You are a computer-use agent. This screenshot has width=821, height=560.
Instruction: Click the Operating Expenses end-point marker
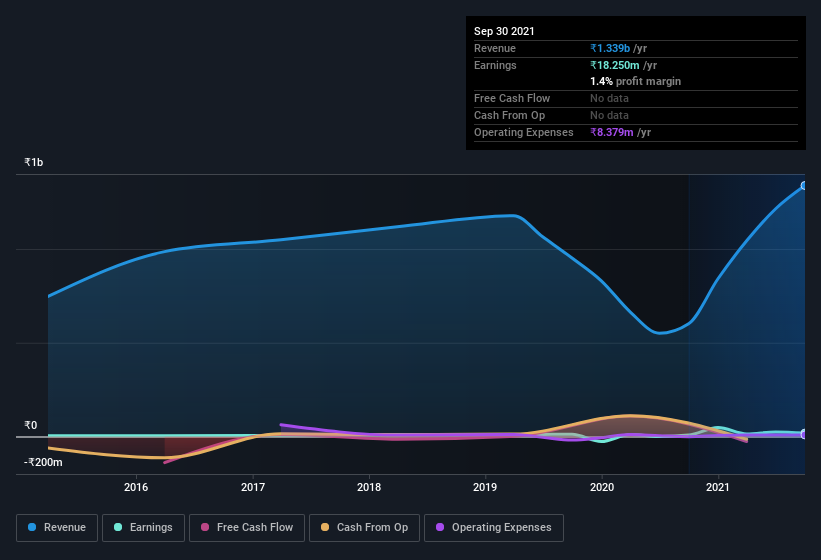coord(804,434)
